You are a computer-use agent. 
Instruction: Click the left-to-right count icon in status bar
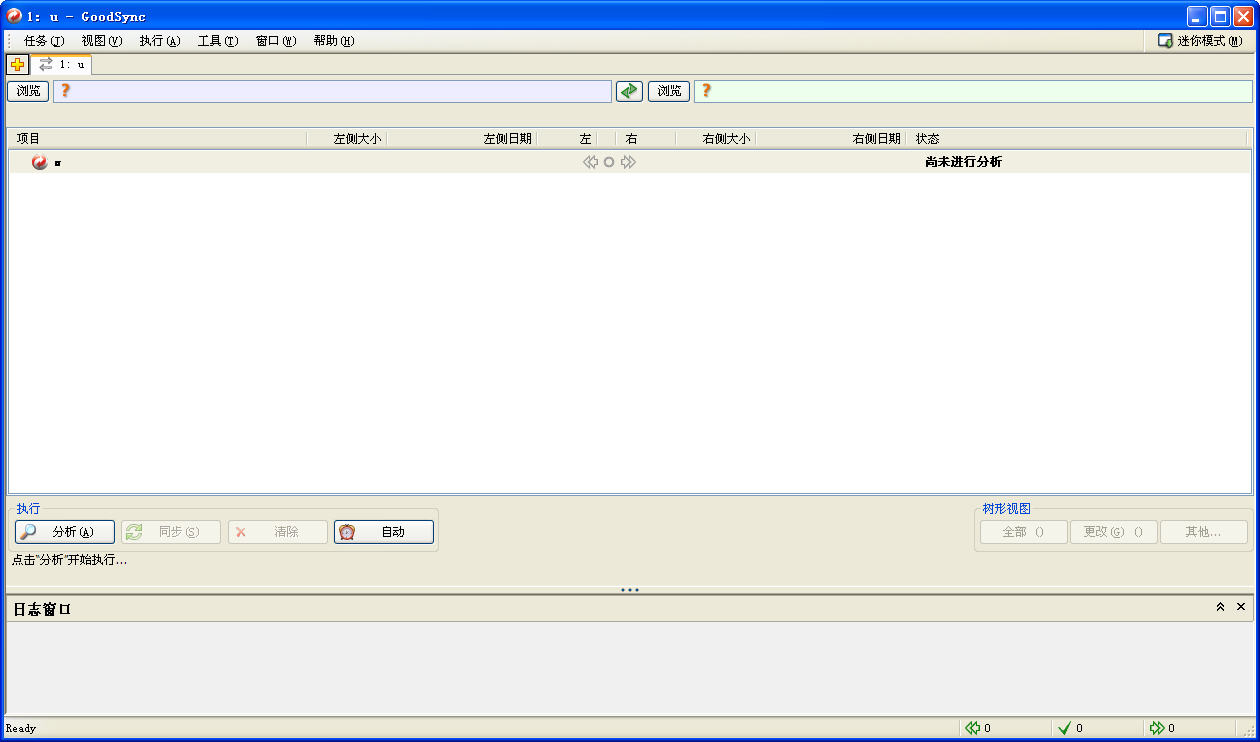point(1157,728)
